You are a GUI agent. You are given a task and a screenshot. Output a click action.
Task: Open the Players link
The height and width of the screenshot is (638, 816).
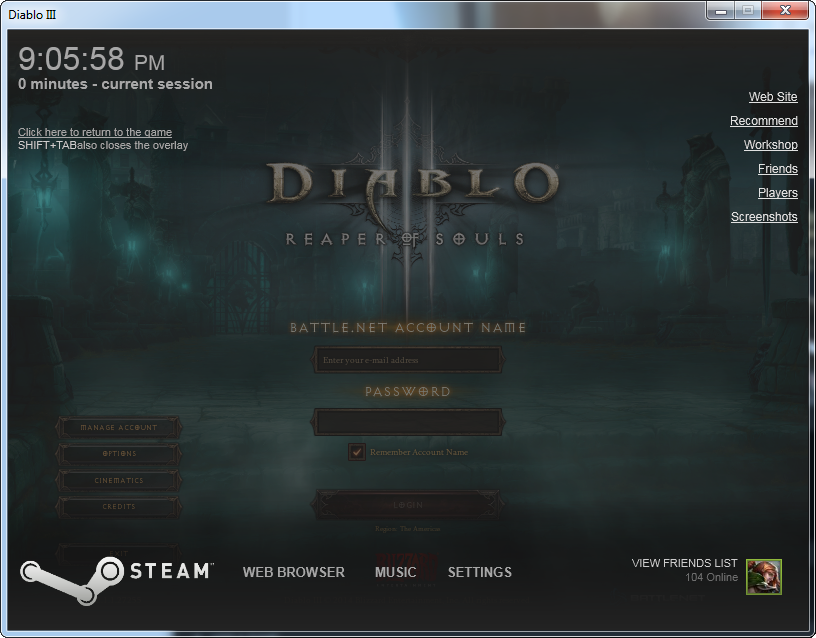[x=777, y=193]
